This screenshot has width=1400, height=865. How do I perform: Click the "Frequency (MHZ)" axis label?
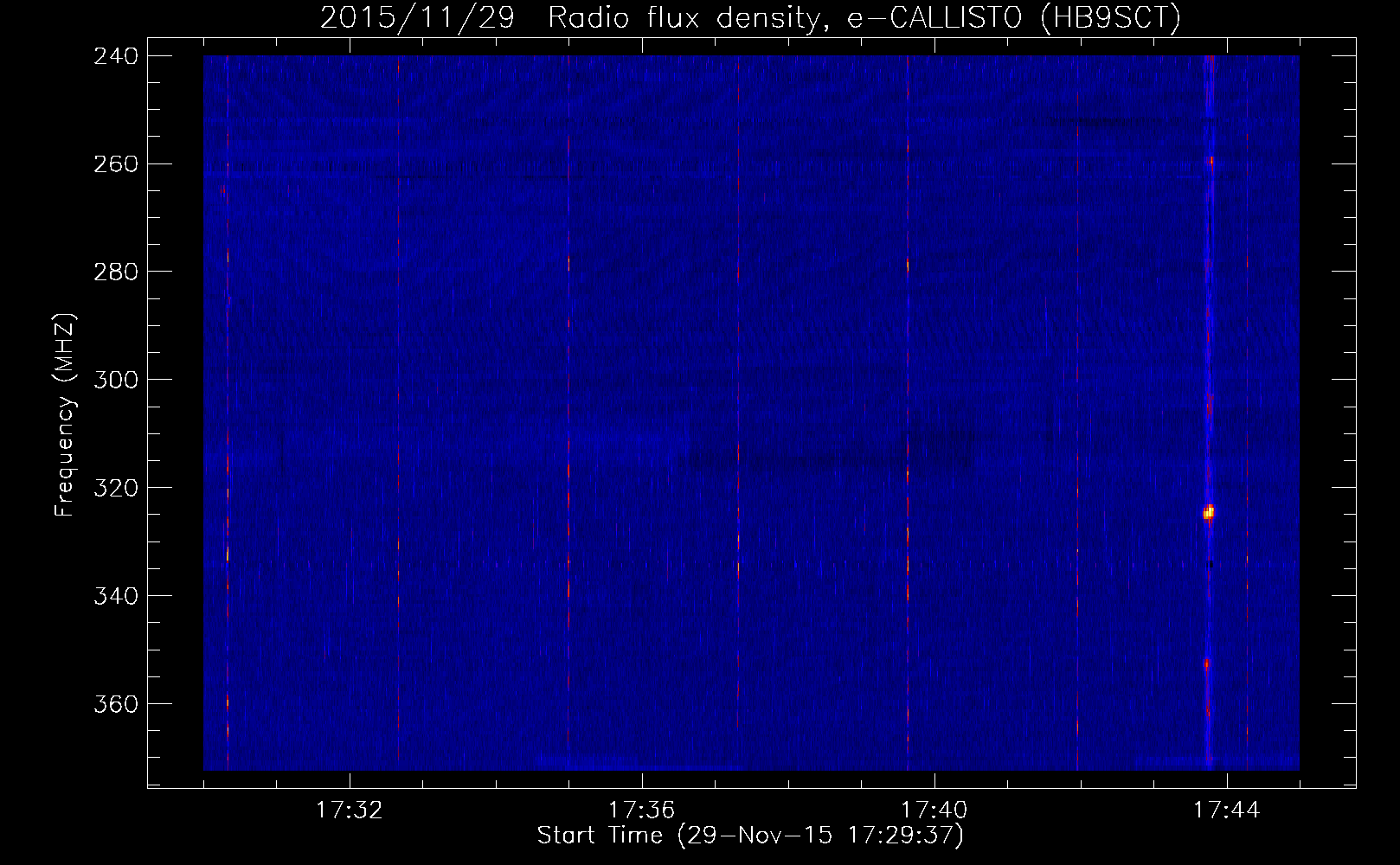point(65,413)
